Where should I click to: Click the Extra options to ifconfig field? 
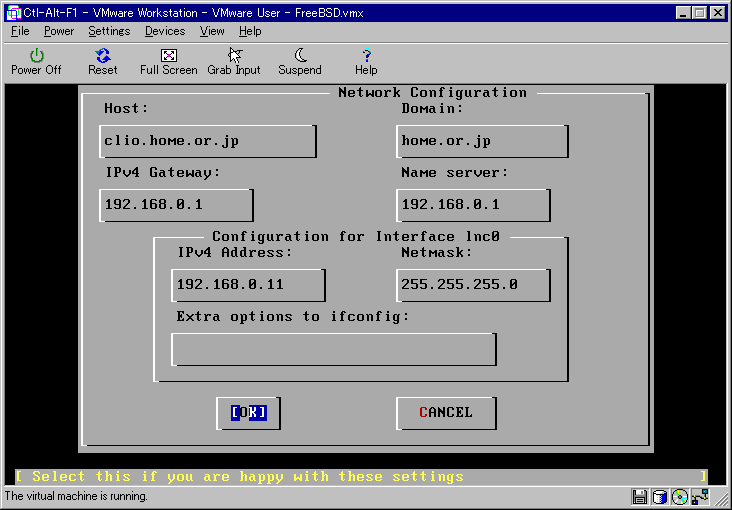point(334,349)
